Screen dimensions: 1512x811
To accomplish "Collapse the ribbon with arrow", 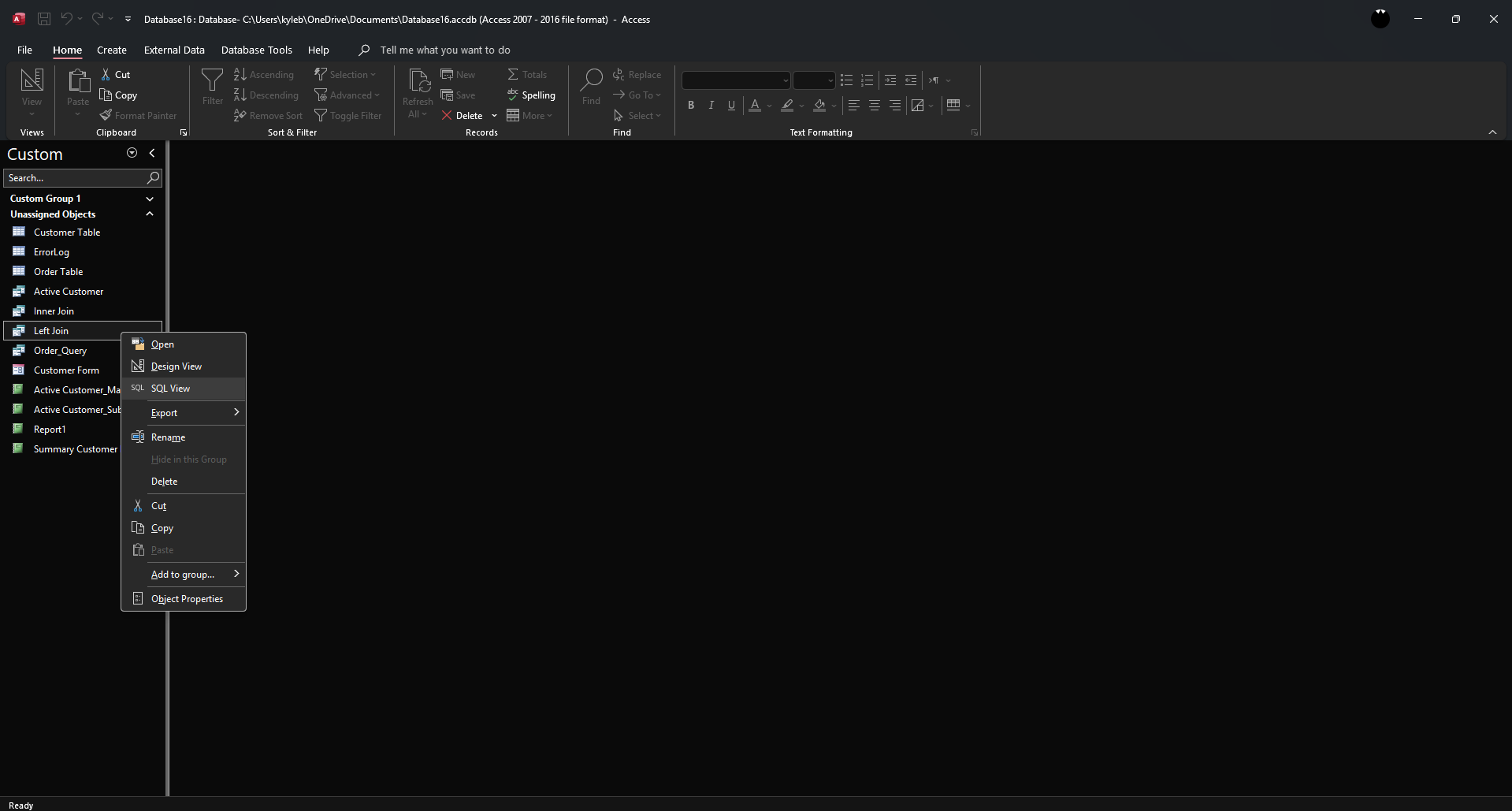I will (1492, 132).
